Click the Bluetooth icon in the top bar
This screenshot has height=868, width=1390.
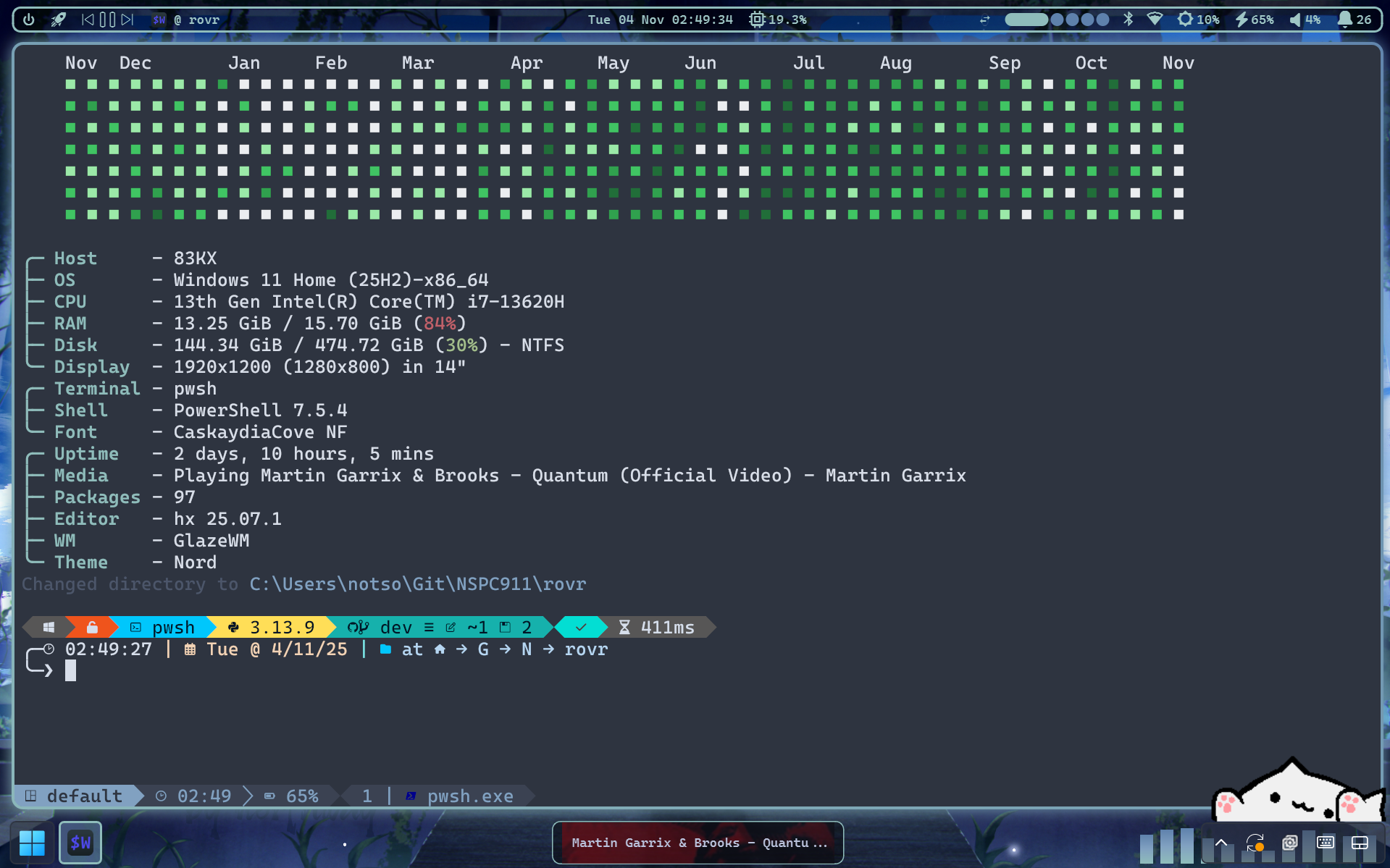pos(1128,20)
